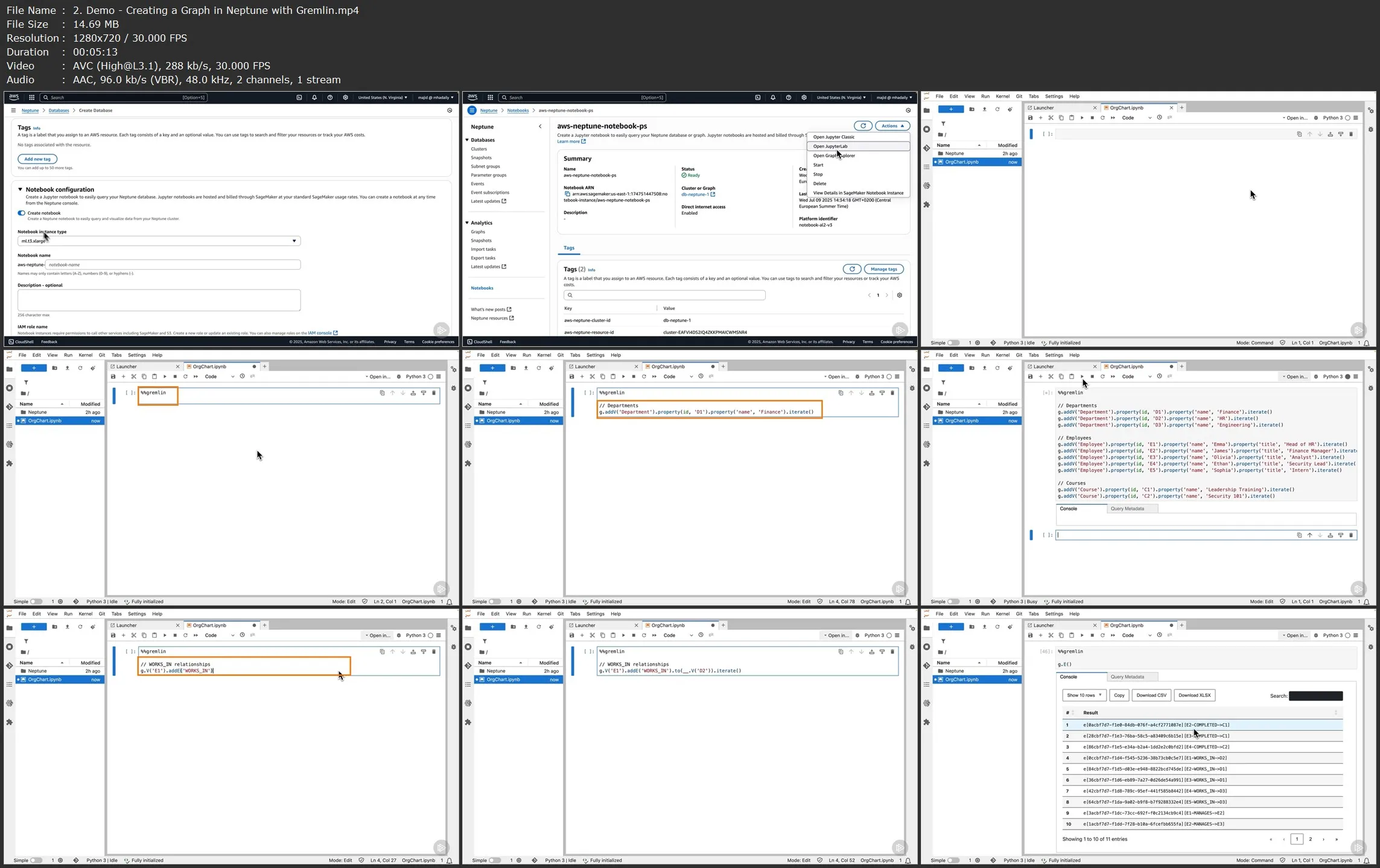Open Kernel menu in g.E() results frame
Viewport: 1380px width, 868px height.
pyautogui.click(x=1002, y=614)
